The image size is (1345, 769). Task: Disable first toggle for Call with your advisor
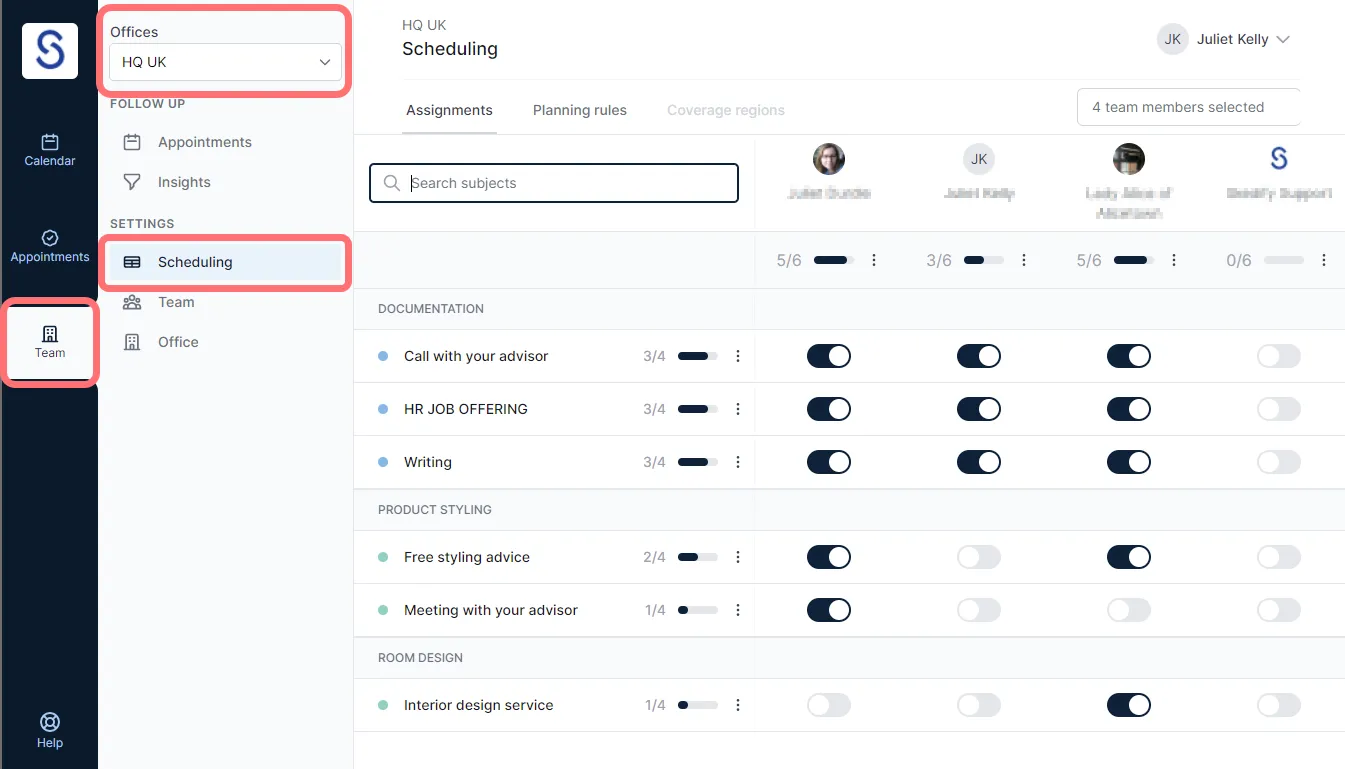[x=829, y=356]
